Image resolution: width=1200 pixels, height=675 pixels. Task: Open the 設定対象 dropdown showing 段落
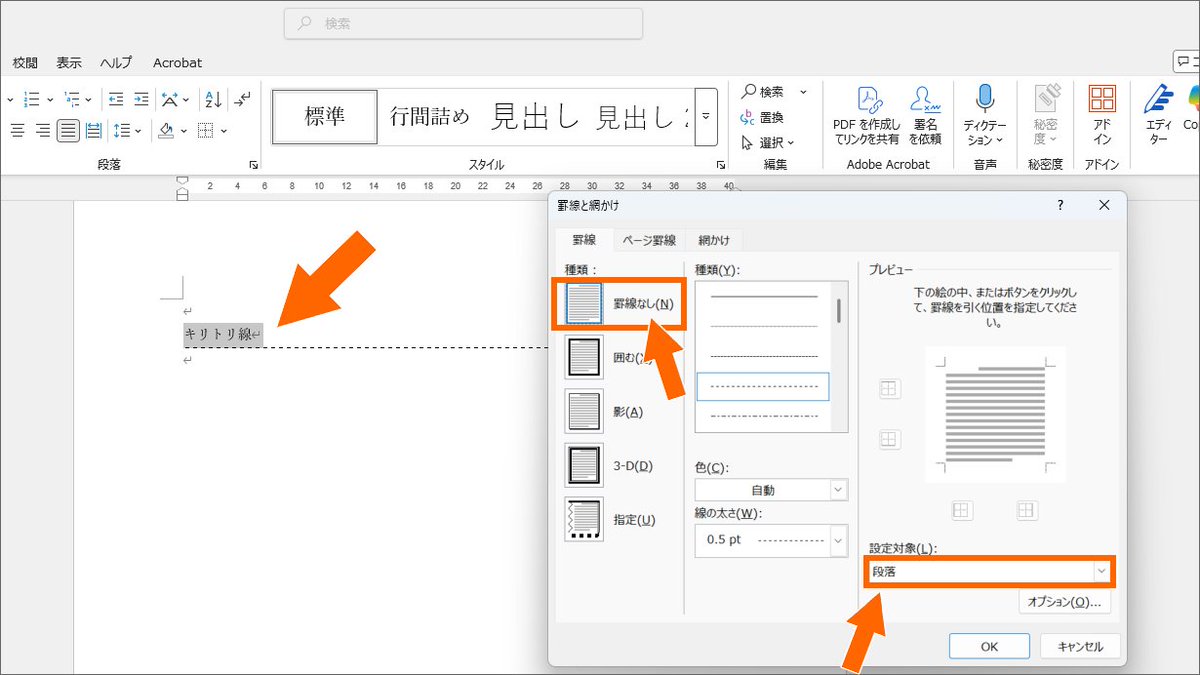click(989, 572)
